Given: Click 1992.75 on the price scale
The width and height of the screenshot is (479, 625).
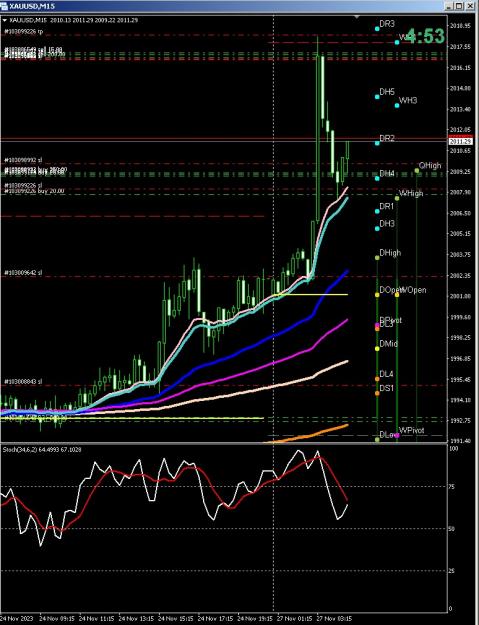Looking at the screenshot, I should [461, 421].
